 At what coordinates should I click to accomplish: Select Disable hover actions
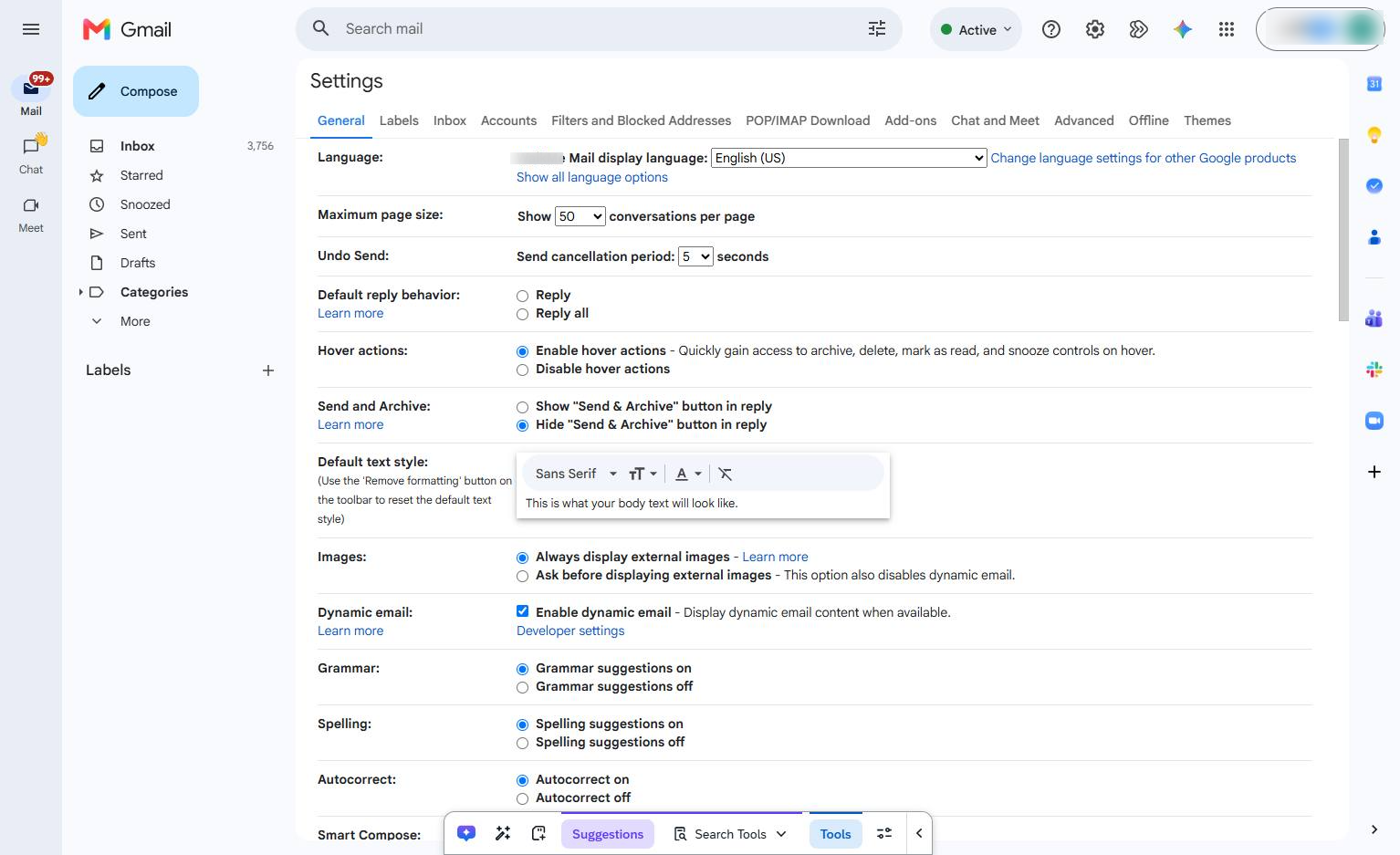coord(522,370)
